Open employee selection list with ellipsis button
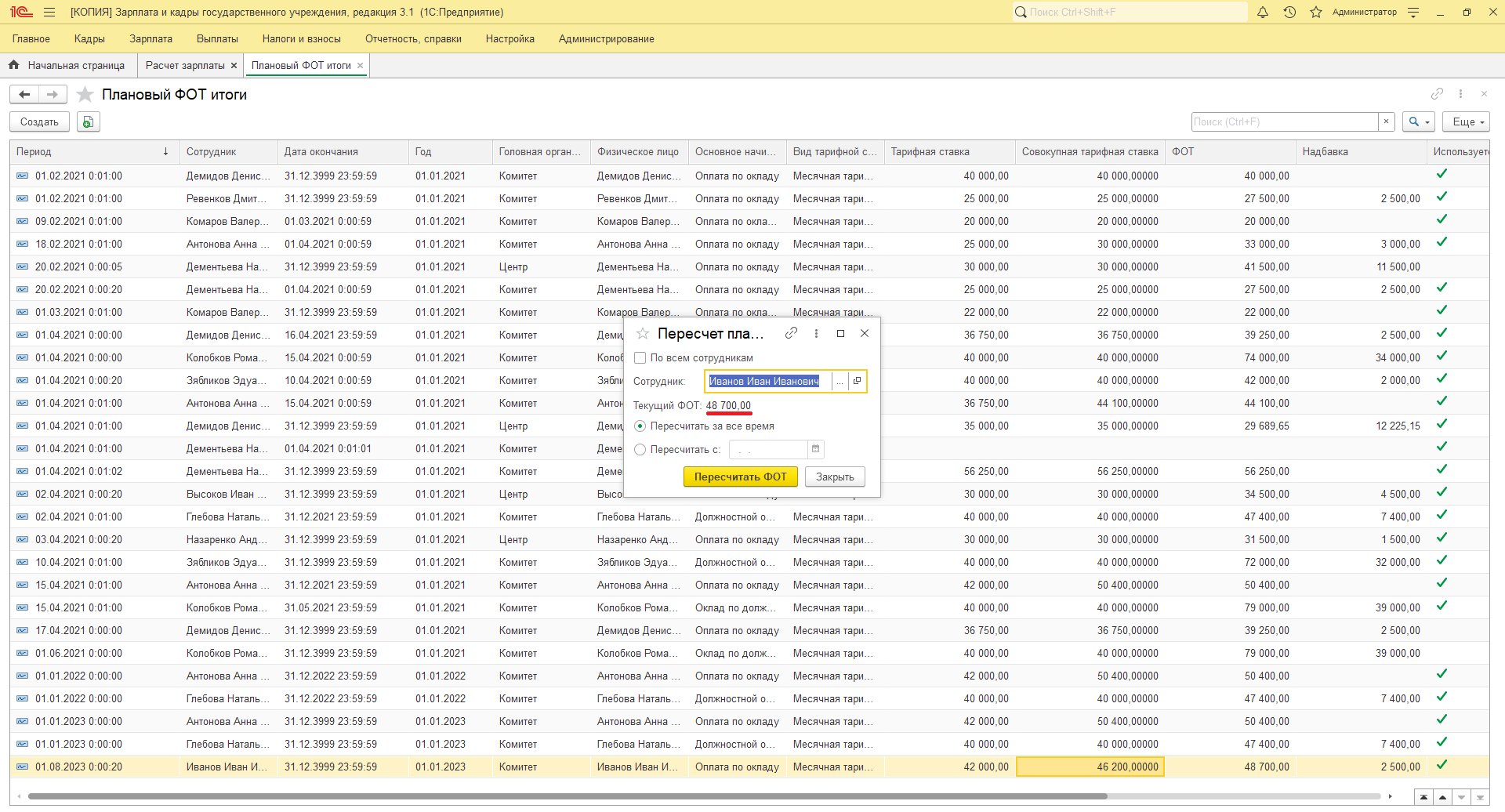 coord(840,381)
